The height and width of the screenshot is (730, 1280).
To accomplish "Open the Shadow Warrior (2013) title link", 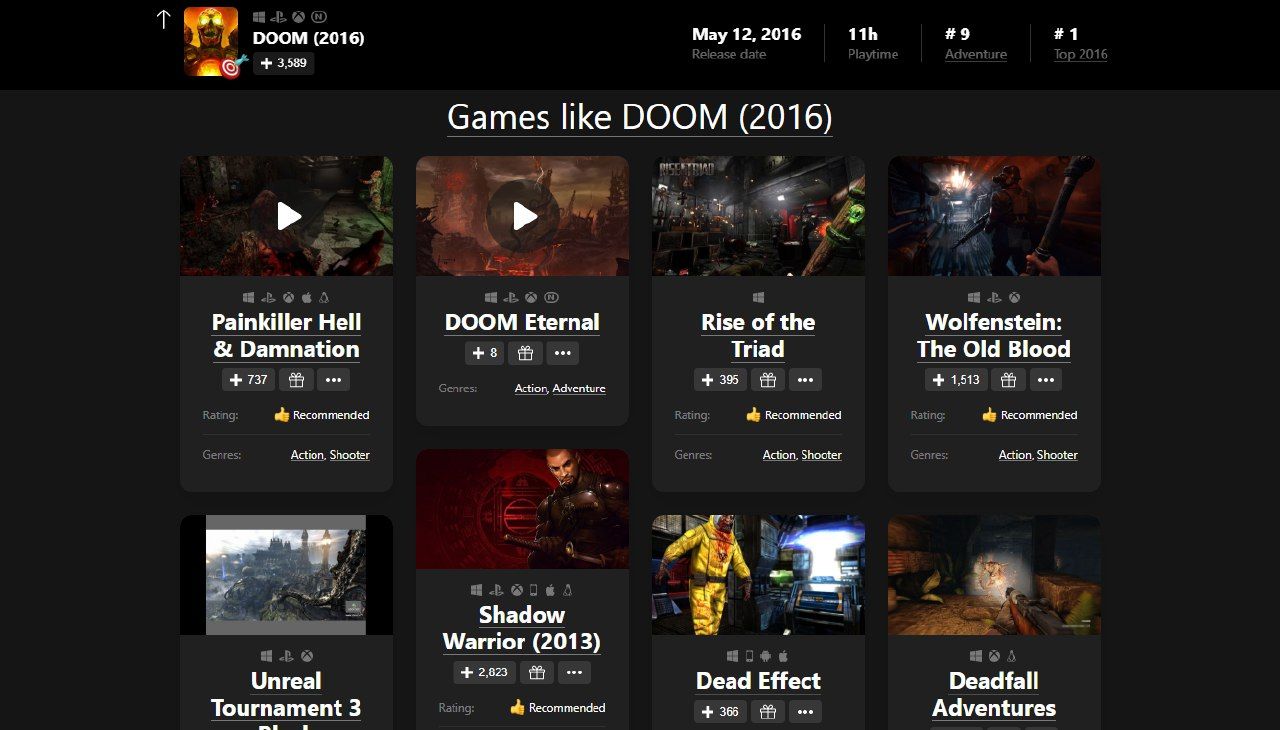I will (x=522, y=628).
